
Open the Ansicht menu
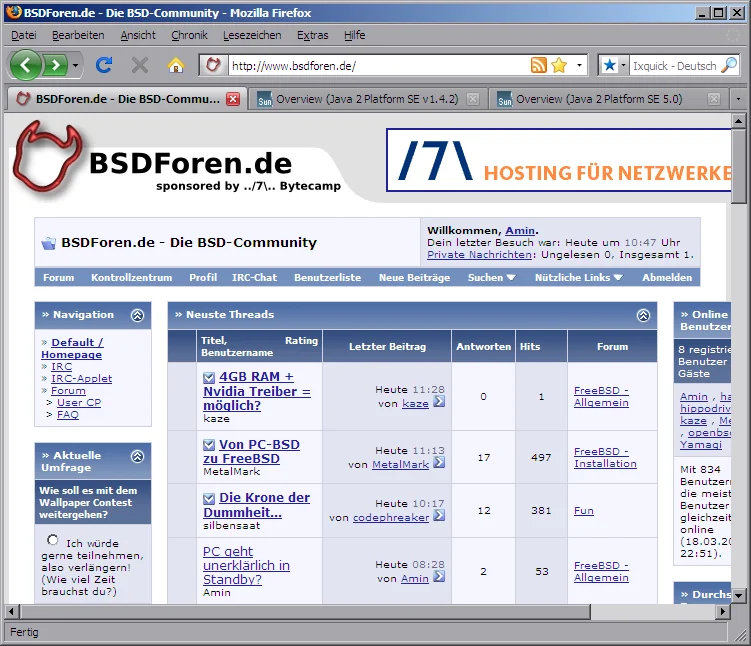tap(138, 35)
